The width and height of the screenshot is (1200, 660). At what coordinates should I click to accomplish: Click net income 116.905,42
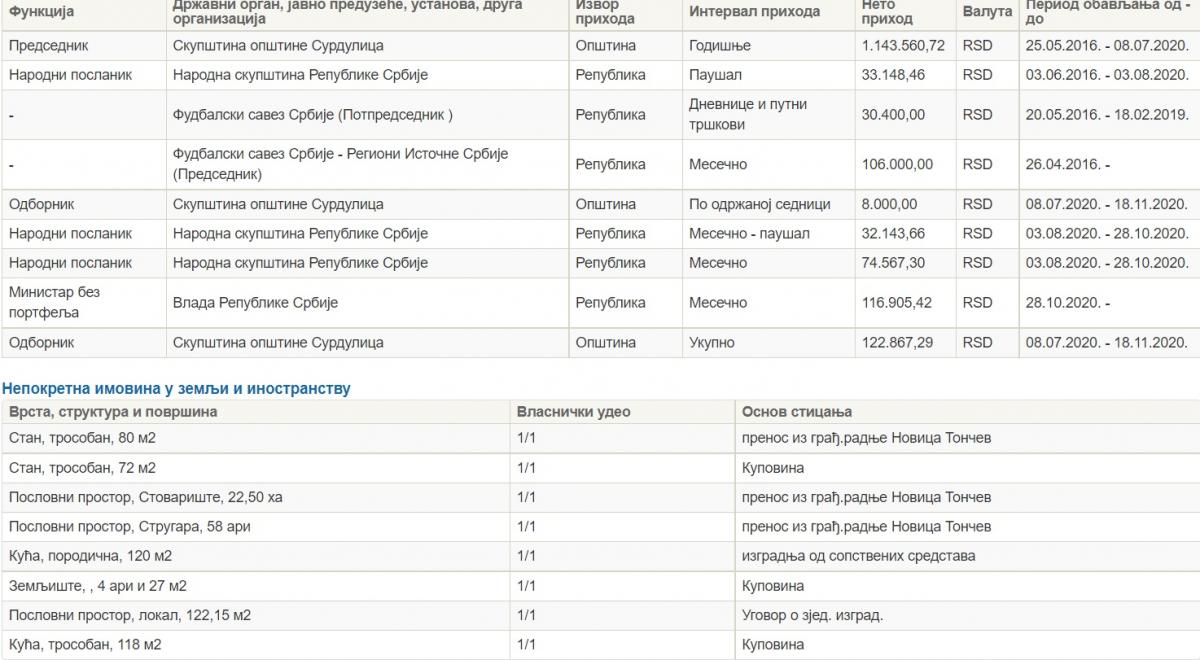pyautogui.click(x=897, y=302)
